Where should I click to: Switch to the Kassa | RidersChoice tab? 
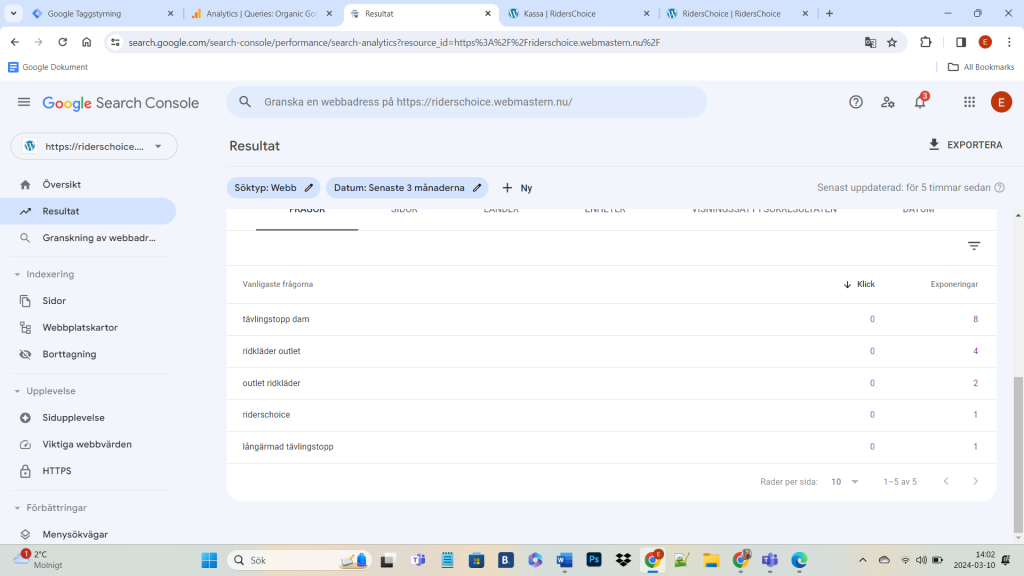(579, 14)
